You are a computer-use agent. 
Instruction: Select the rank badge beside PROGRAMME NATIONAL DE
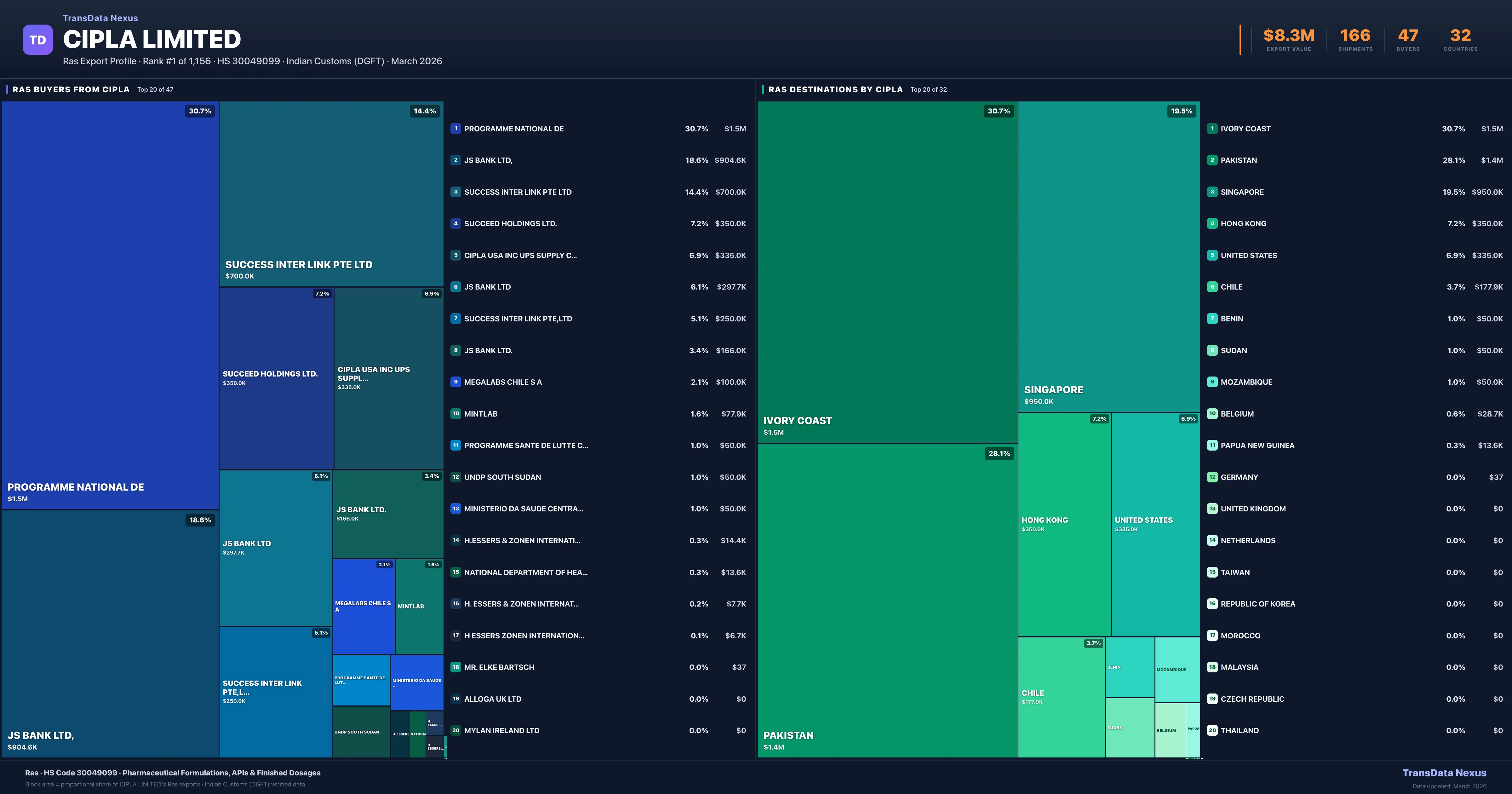[455, 128]
